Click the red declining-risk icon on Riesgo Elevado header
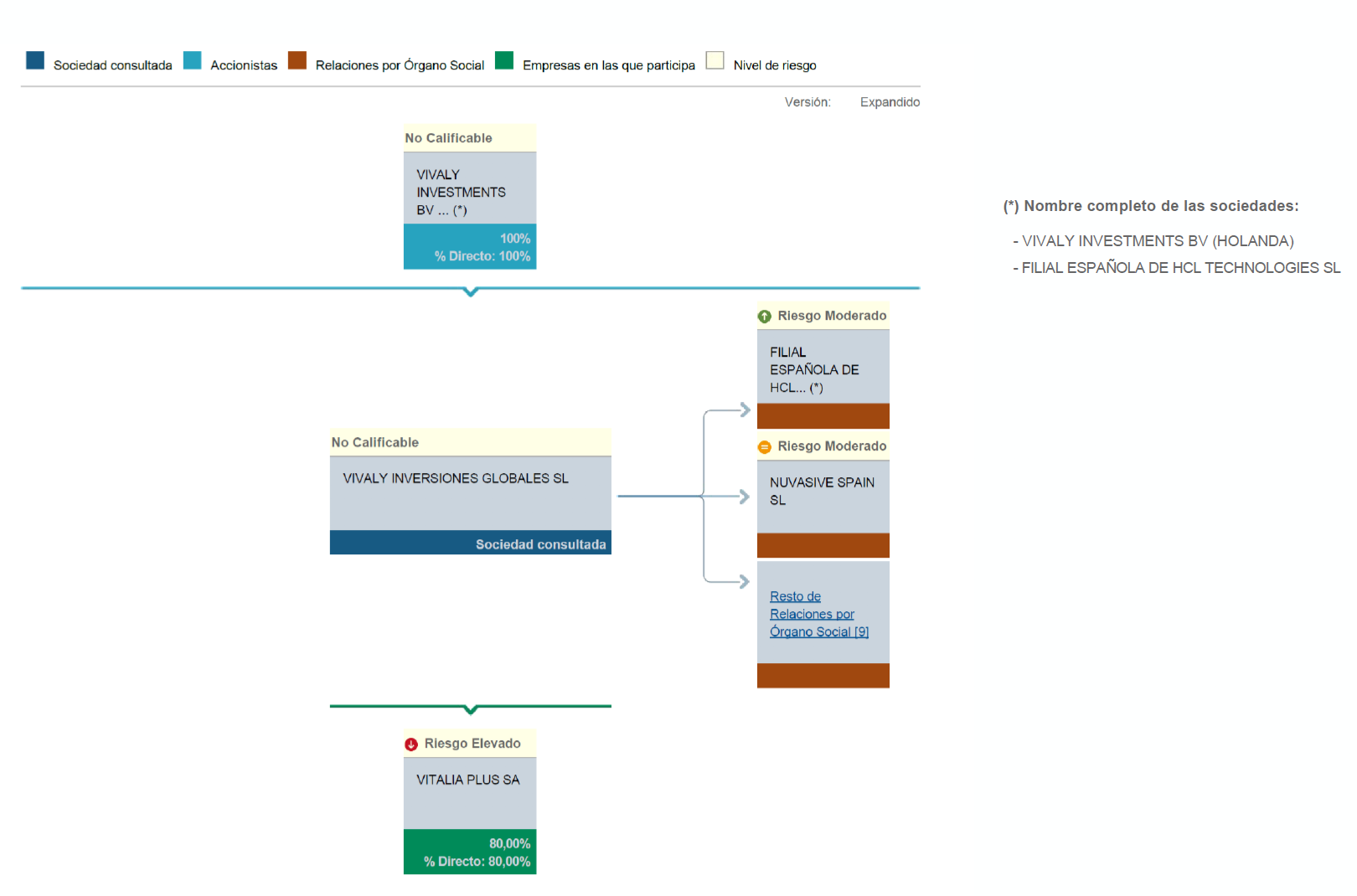1357x896 pixels. pyautogui.click(x=411, y=744)
